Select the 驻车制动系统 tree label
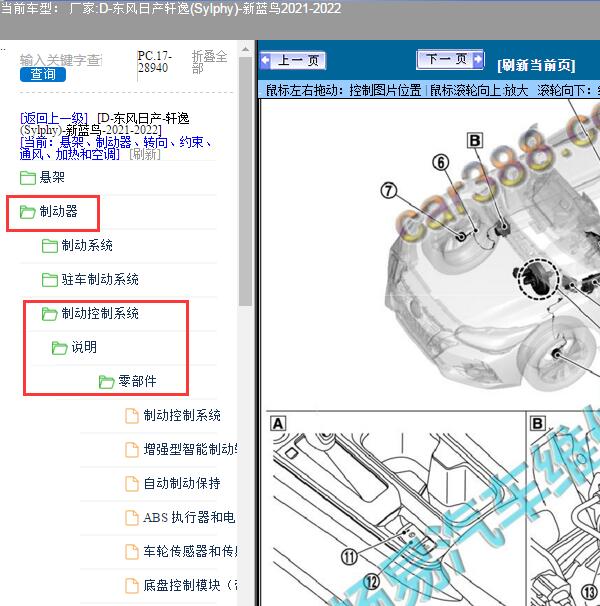 click(x=100, y=279)
